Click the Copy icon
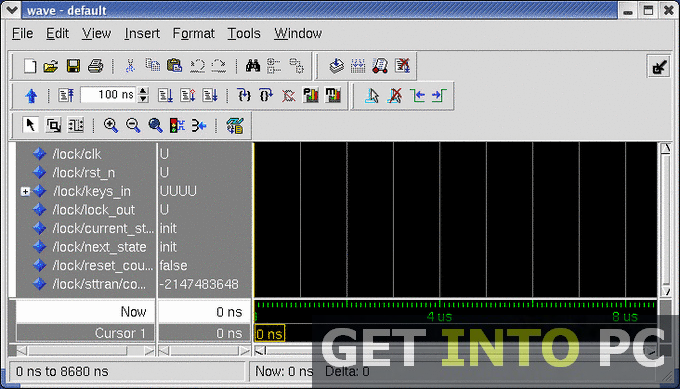This screenshot has width=680, height=389. pos(152,65)
